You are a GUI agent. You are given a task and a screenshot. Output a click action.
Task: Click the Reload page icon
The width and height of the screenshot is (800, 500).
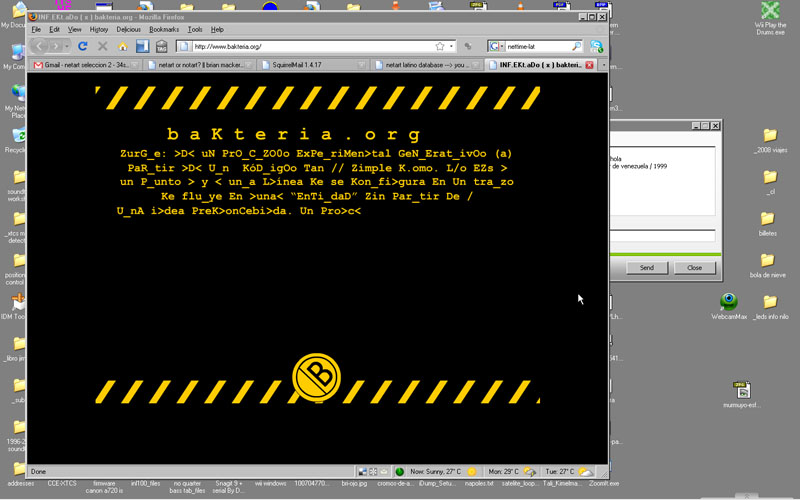83,46
